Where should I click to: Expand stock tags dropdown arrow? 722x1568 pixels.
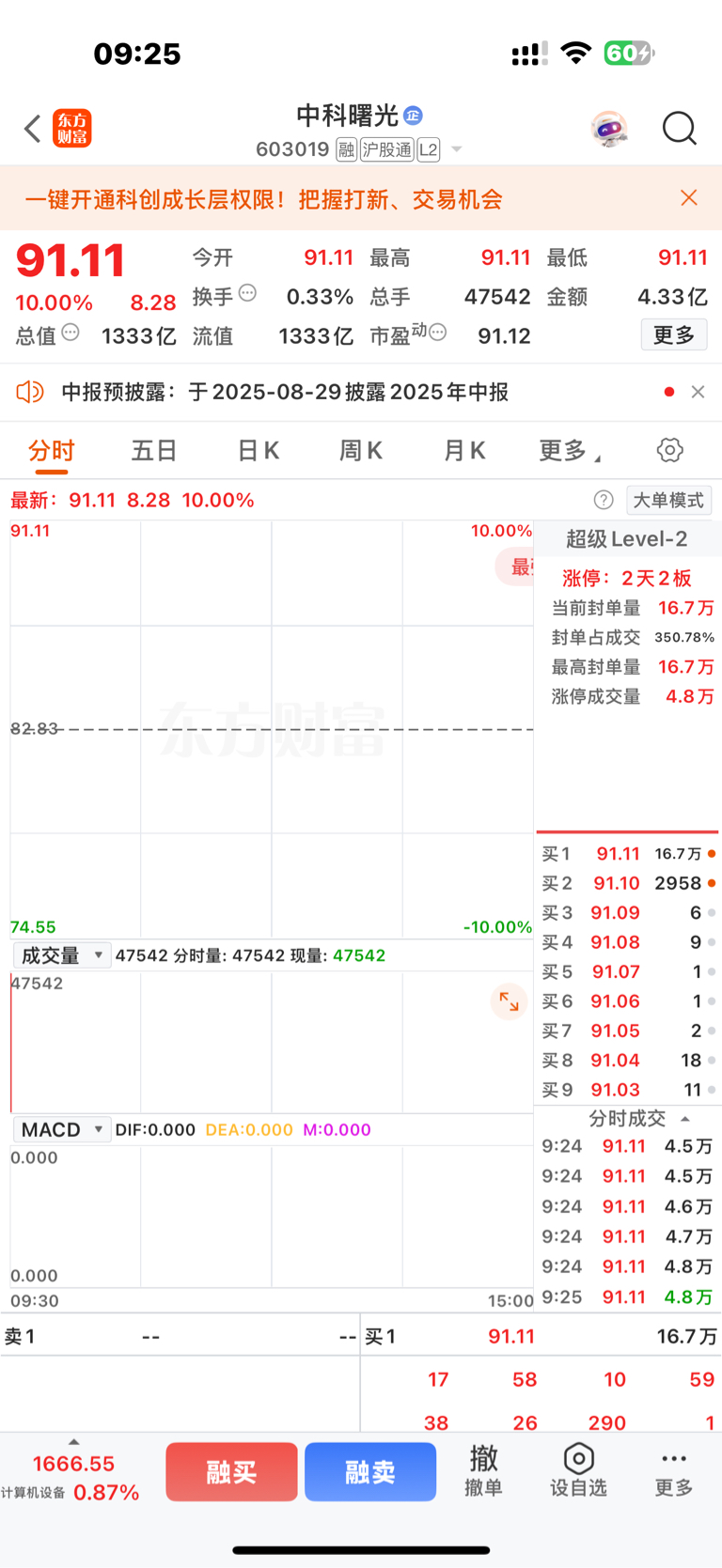click(457, 149)
